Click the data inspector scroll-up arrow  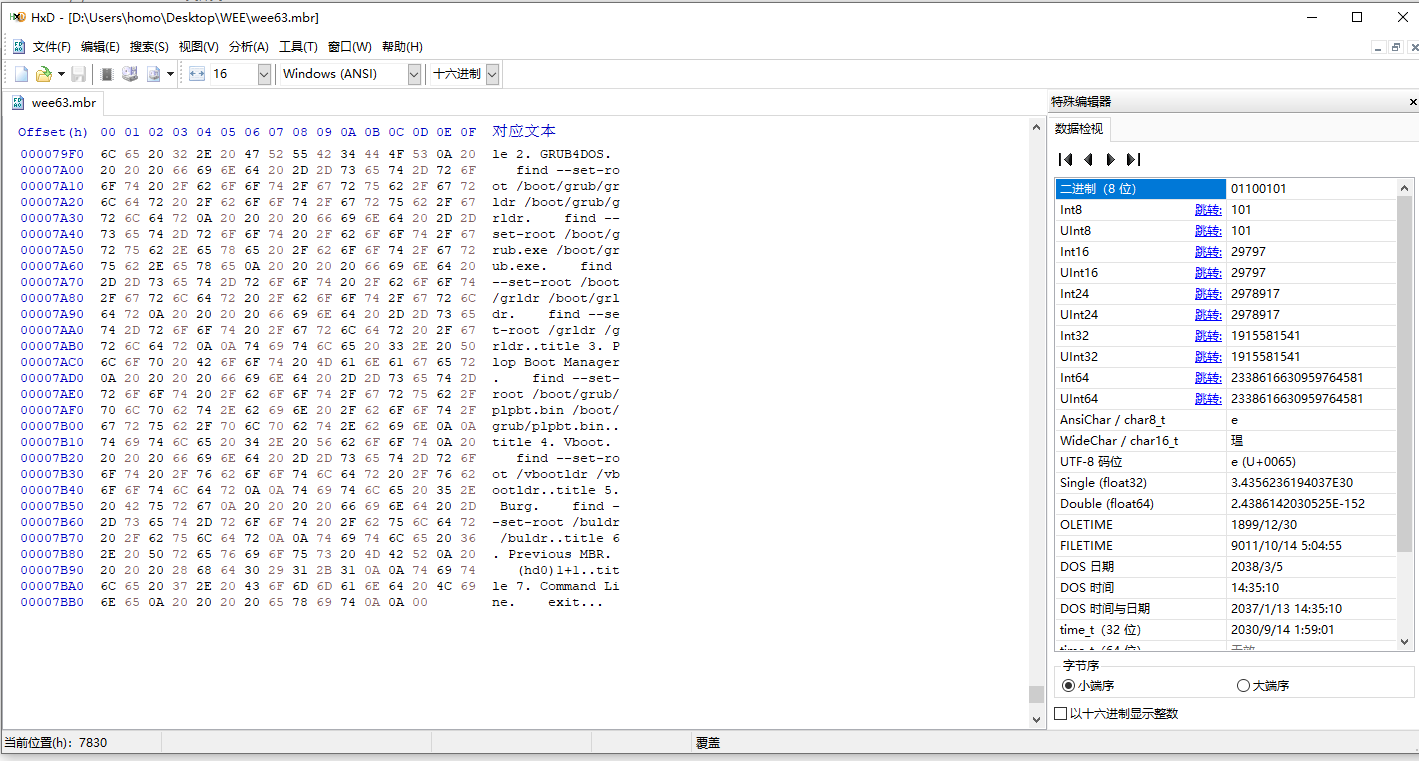[x=1405, y=188]
